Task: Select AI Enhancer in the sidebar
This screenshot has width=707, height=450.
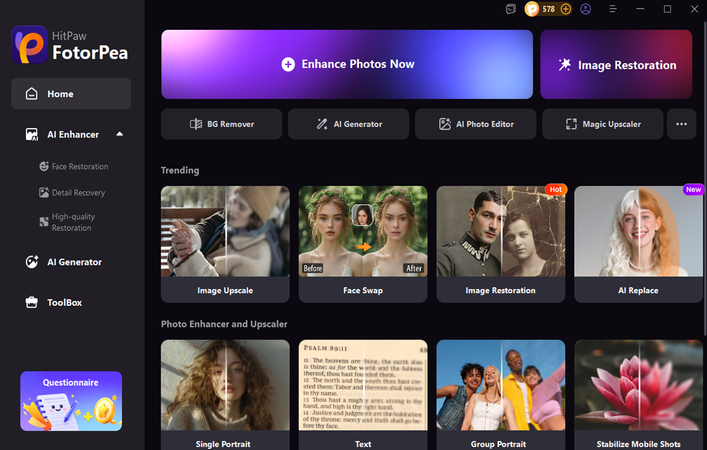Action: 73,134
